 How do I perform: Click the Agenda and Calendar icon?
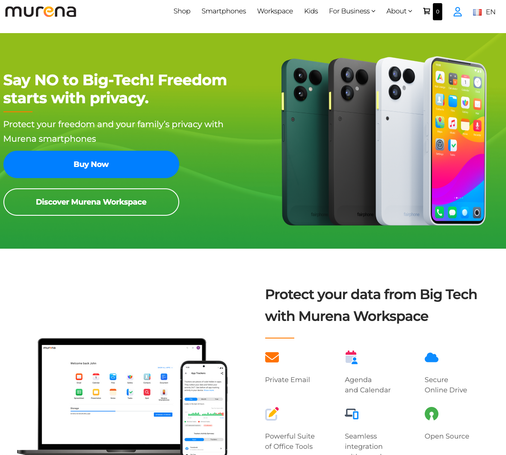[351, 357]
